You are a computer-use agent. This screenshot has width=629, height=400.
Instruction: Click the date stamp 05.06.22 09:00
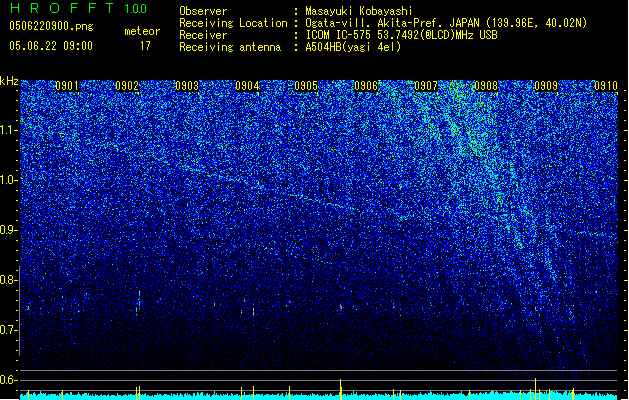pos(51,46)
